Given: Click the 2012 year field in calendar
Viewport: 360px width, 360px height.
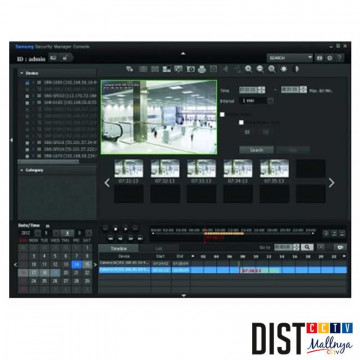Looking at the screenshot, I should pos(26,233).
